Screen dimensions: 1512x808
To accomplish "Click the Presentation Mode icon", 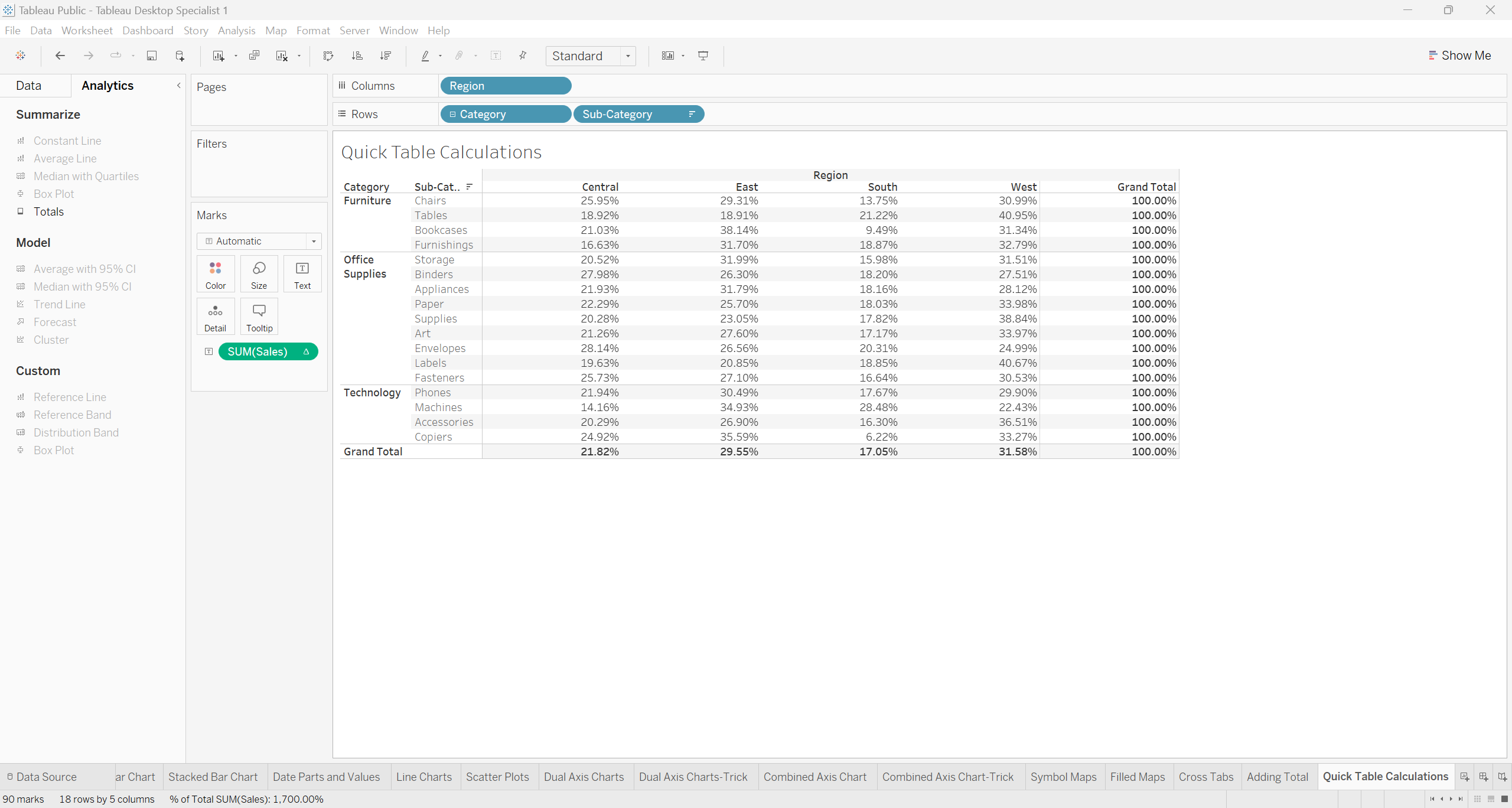I will coord(703,56).
